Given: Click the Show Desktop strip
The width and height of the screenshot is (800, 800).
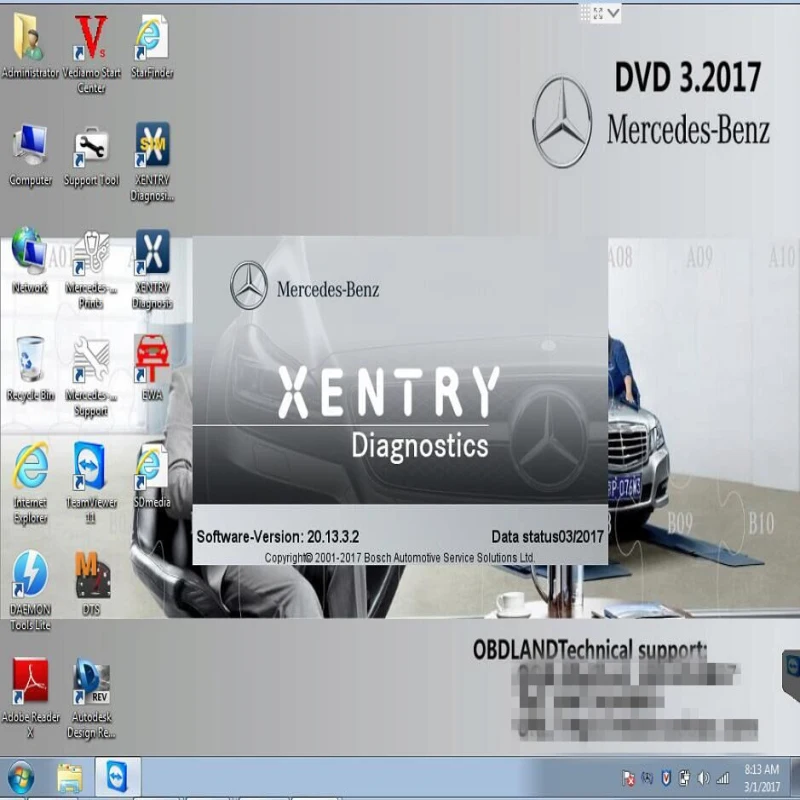Looking at the screenshot, I should pyautogui.click(x=795, y=778).
